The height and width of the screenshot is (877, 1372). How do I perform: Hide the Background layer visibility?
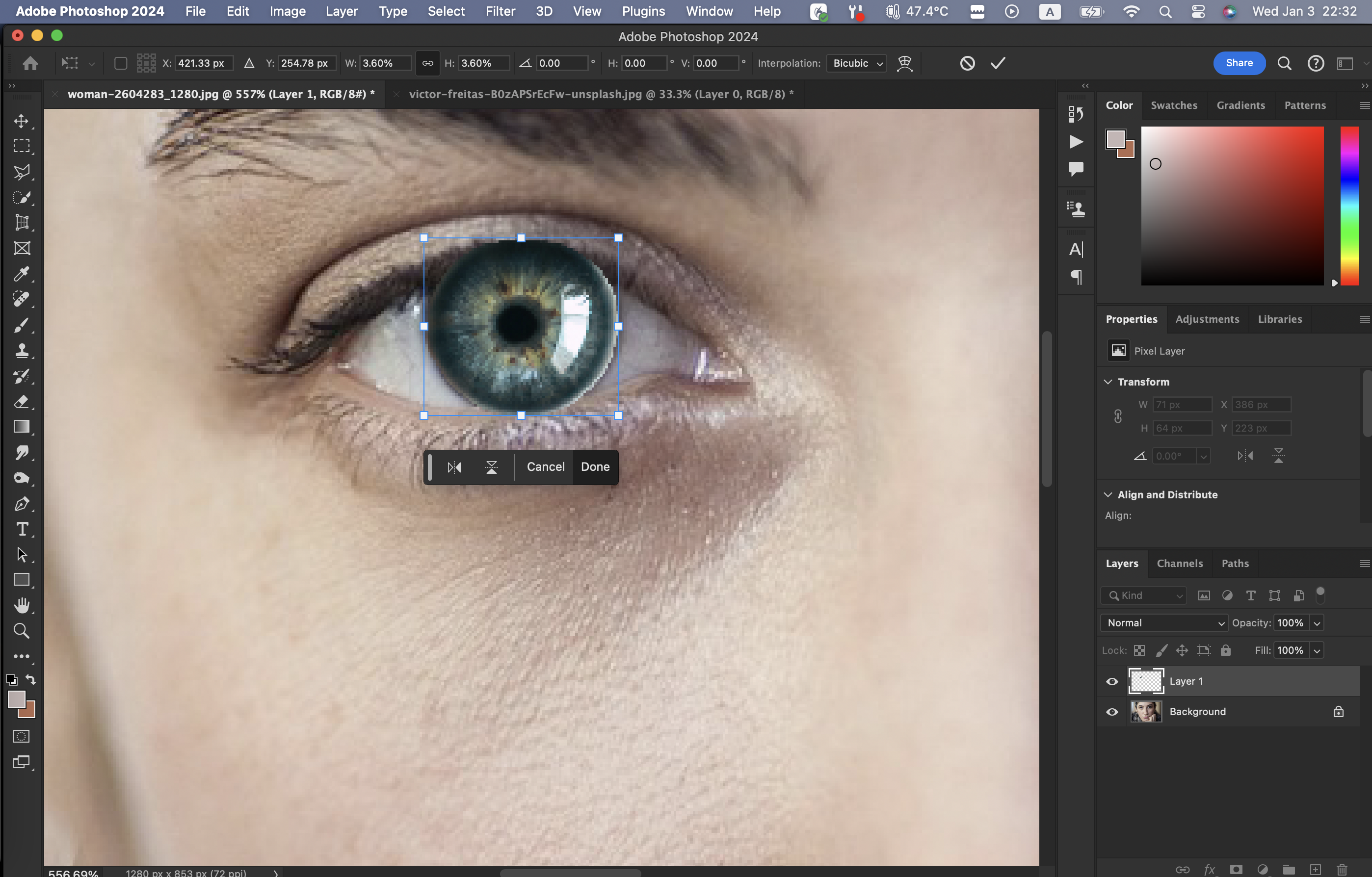(1111, 712)
